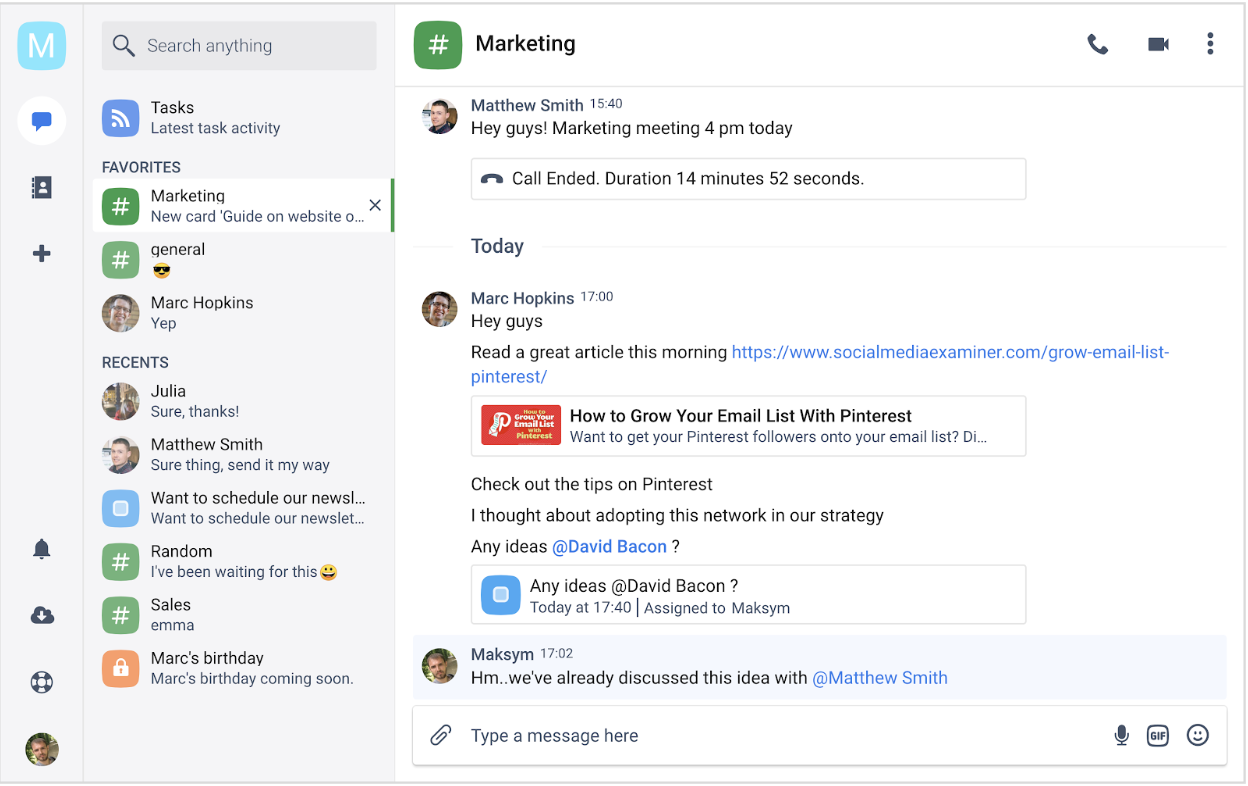Start a voice call in Marketing
This screenshot has width=1248, height=786.
[1097, 45]
